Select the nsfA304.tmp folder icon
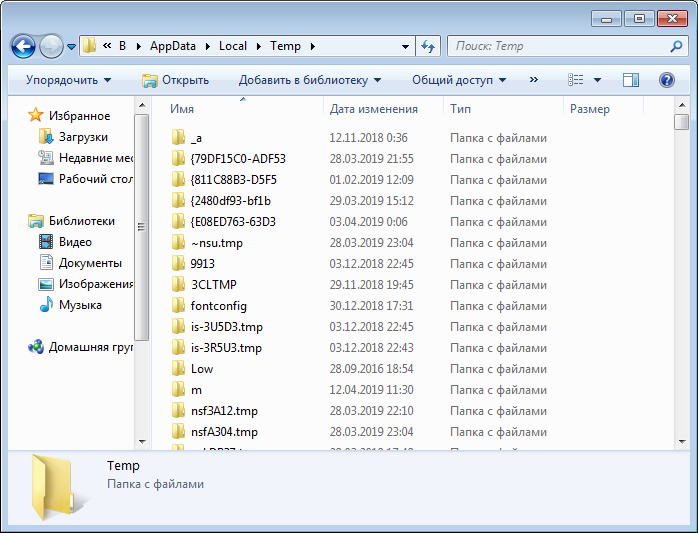This screenshot has width=698, height=533. [x=178, y=431]
